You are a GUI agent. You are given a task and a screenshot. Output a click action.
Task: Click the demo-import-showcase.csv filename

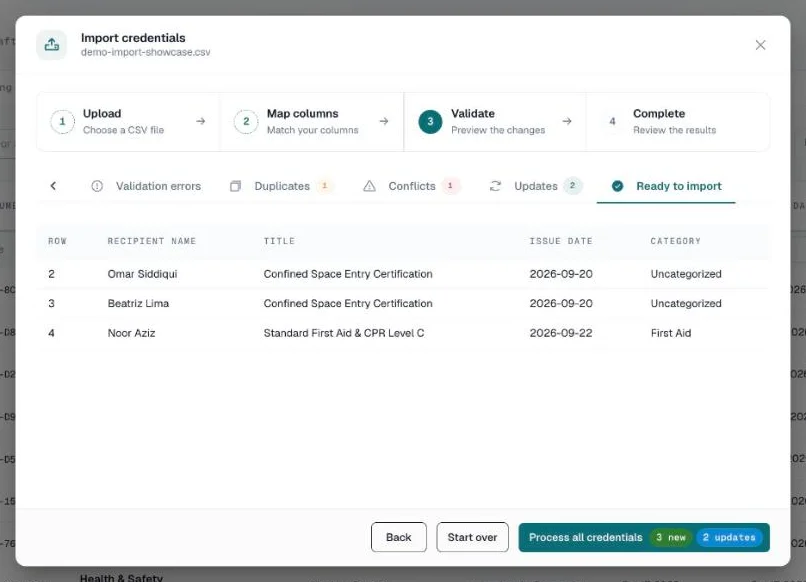tap(145, 52)
